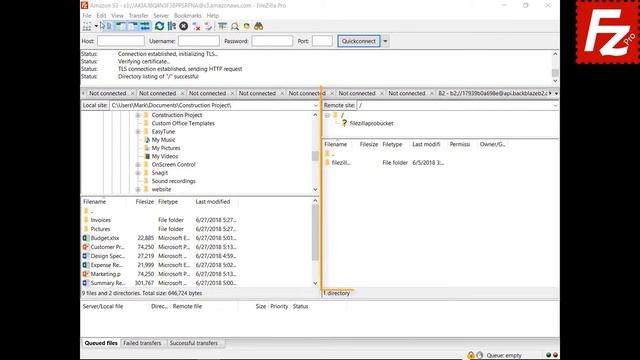Open the Help menu
This screenshot has width=640, height=360.
212,16
